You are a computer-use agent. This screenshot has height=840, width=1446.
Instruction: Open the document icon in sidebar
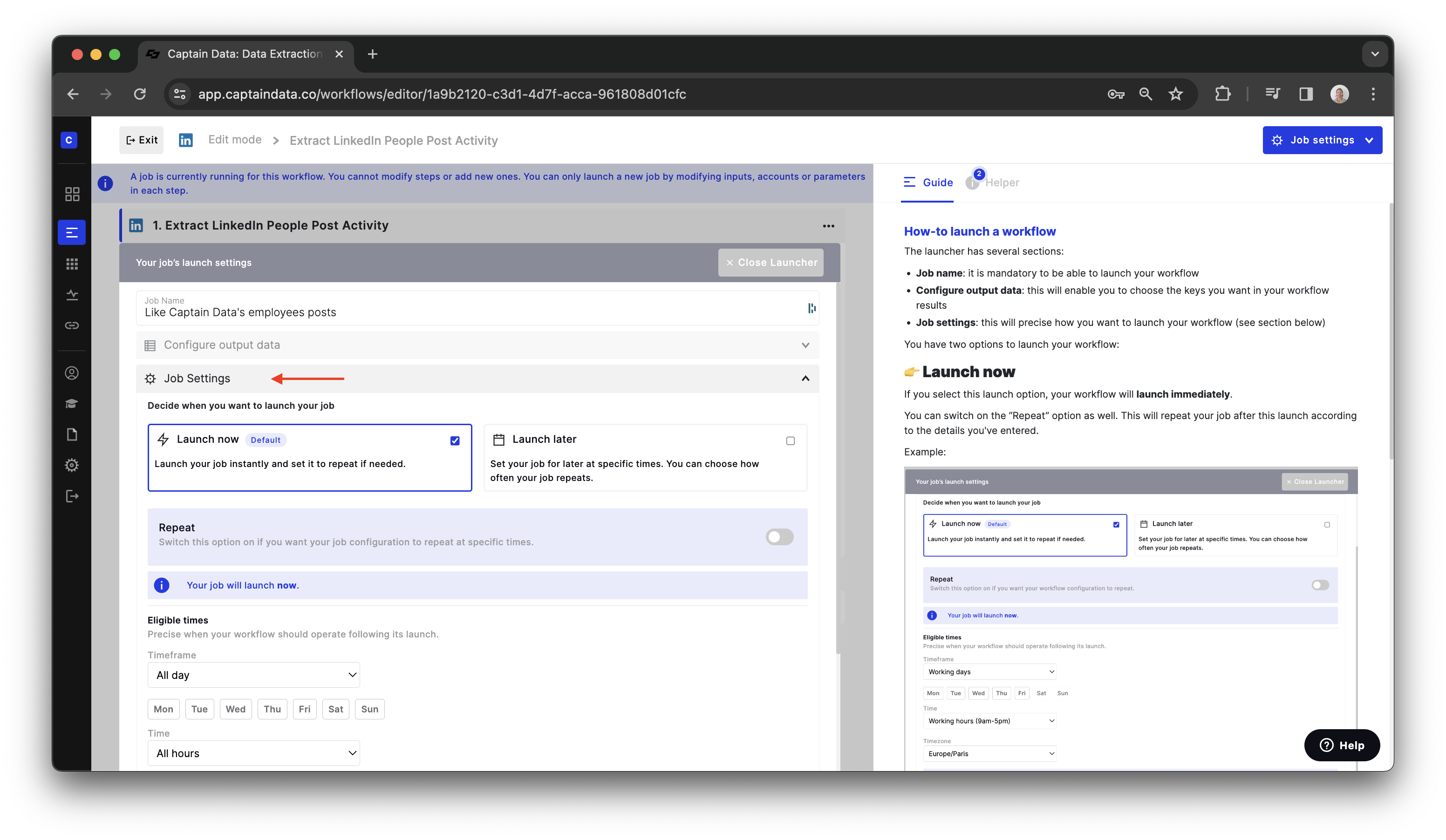pos(72,434)
